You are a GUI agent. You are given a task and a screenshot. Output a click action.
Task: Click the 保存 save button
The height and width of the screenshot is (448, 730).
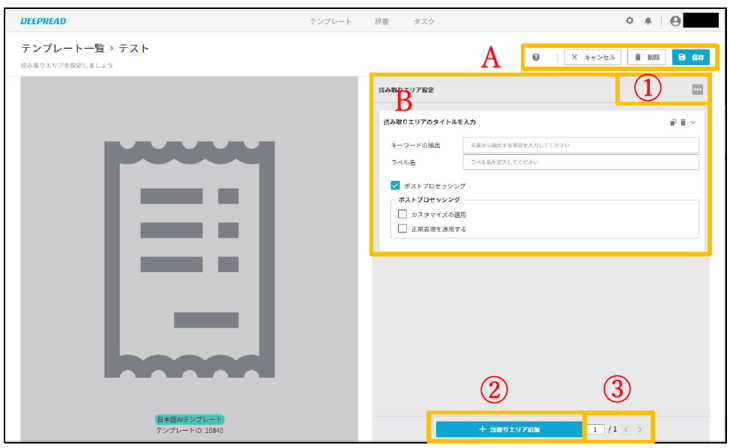692,58
